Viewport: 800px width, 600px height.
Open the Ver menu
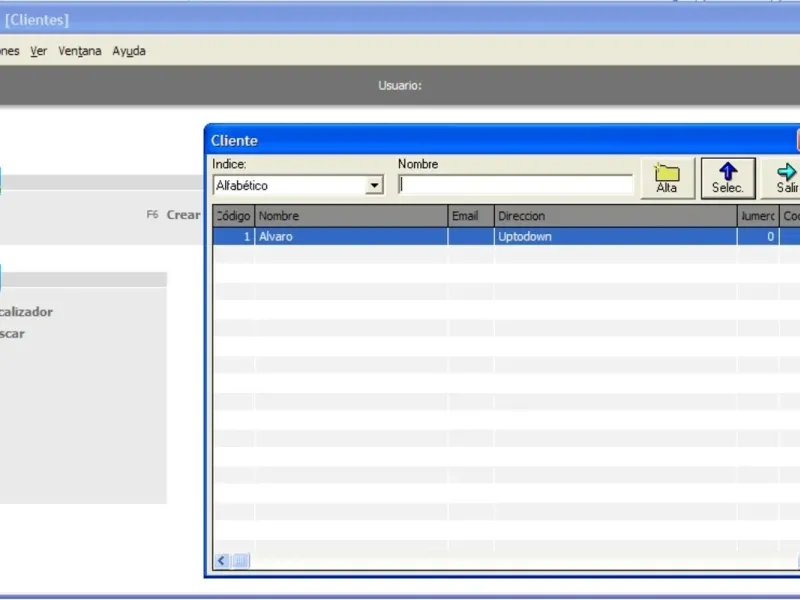pos(38,51)
